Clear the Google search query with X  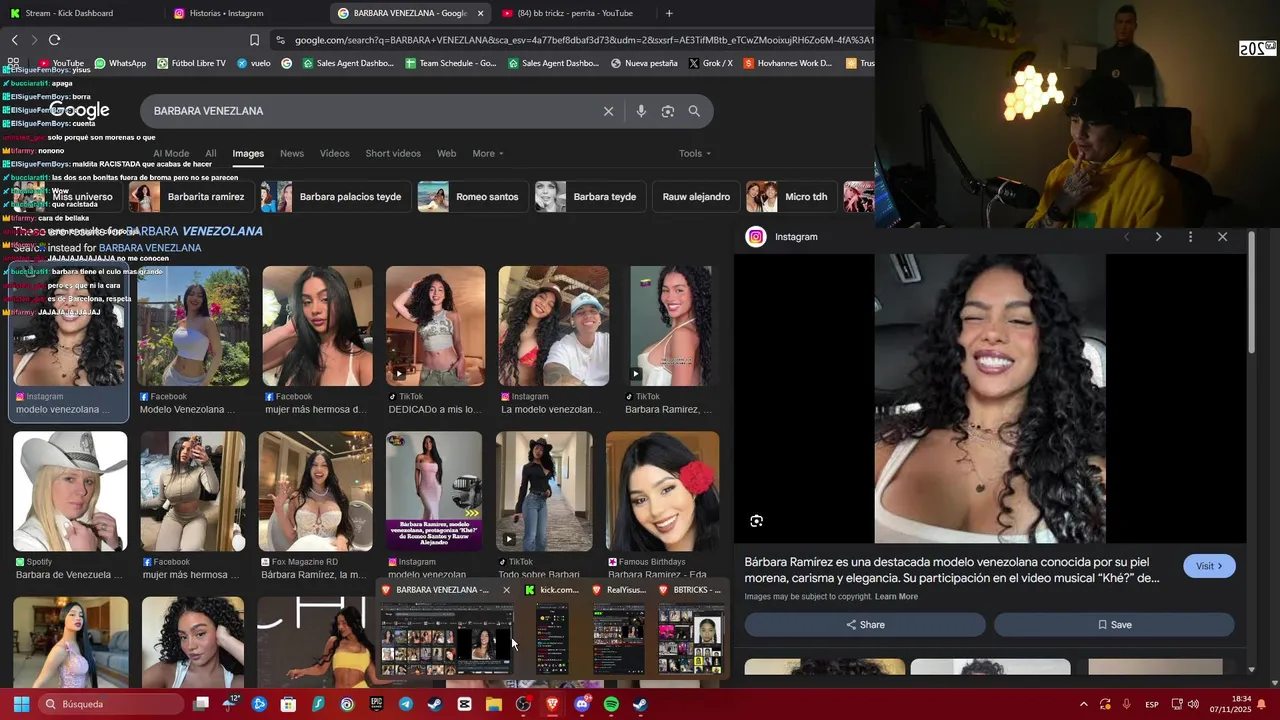point(608,111)
